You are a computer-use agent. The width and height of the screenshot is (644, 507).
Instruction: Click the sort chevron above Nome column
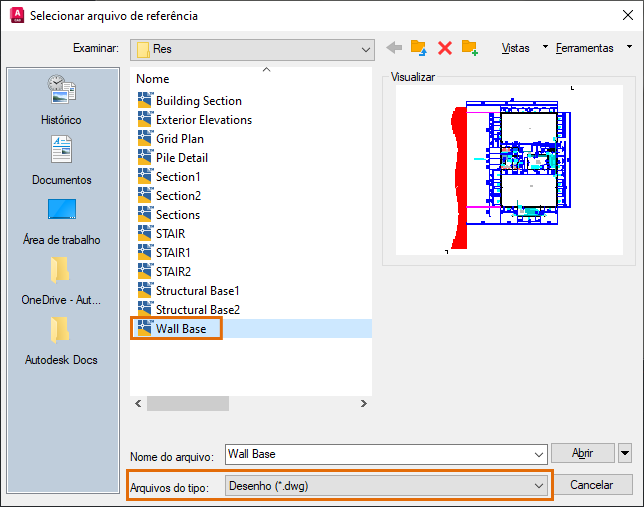(267, 69)
